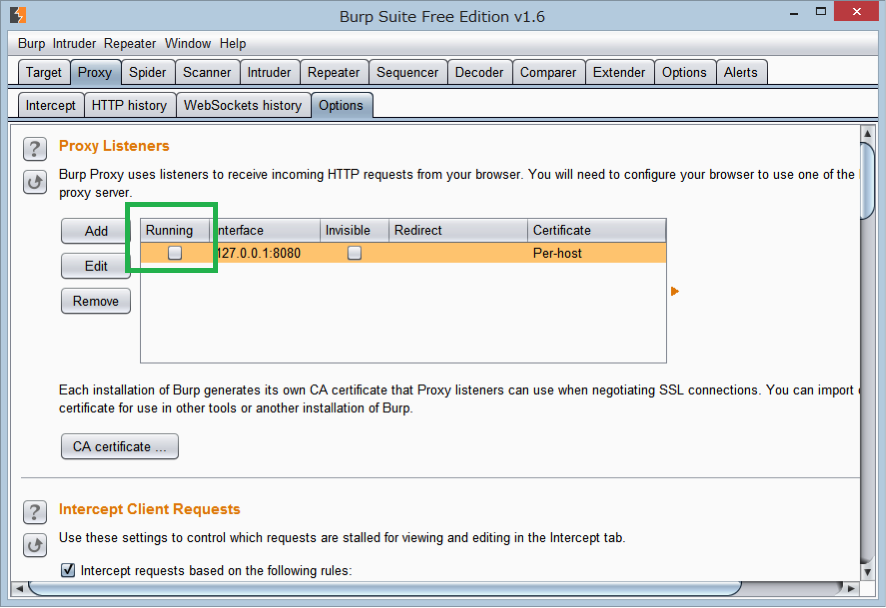Click the vertical scrollbar down arrow
The image size is (886, 608).
click(867, 572)
